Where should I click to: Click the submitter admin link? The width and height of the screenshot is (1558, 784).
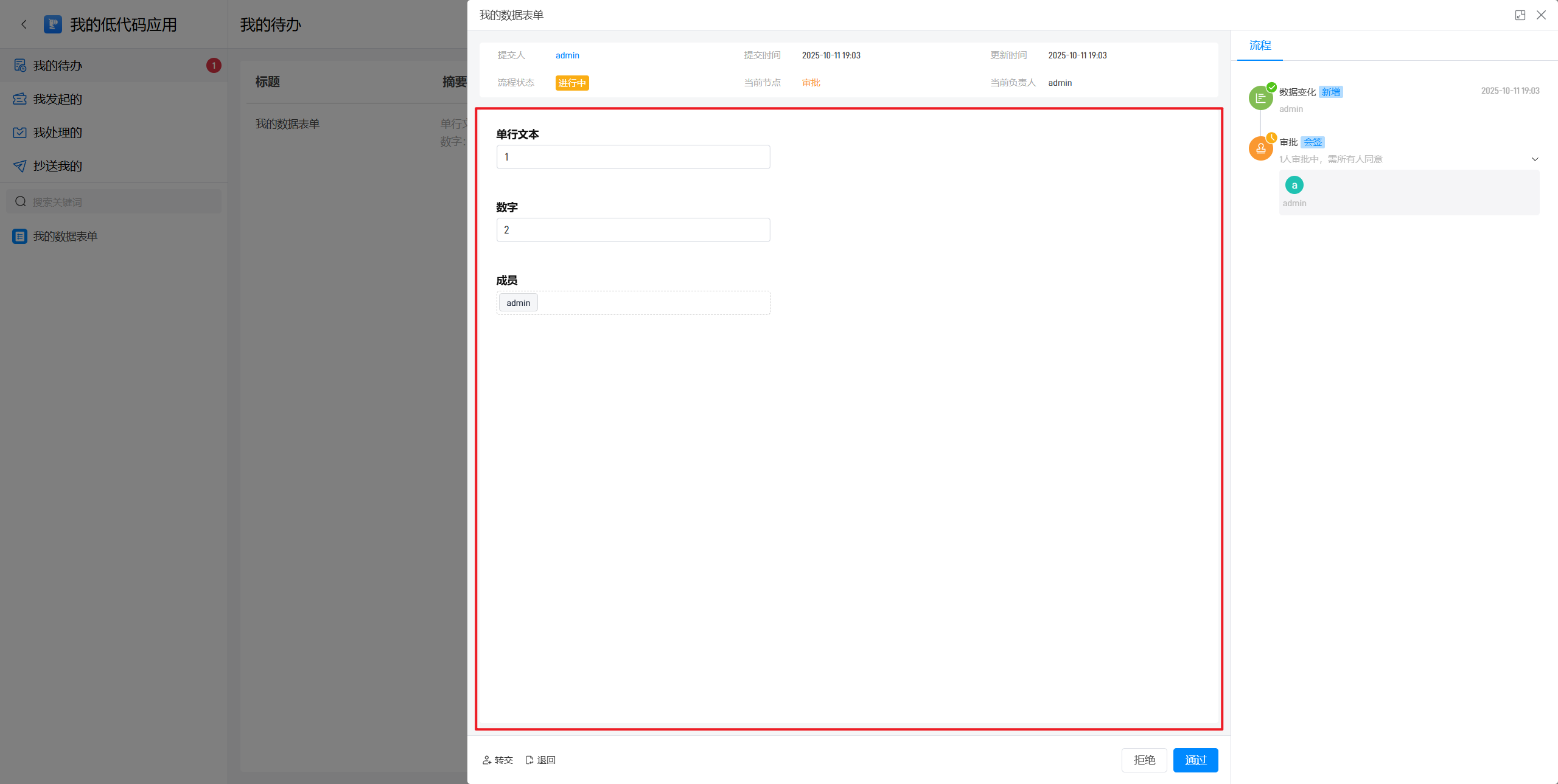(567, 55)
